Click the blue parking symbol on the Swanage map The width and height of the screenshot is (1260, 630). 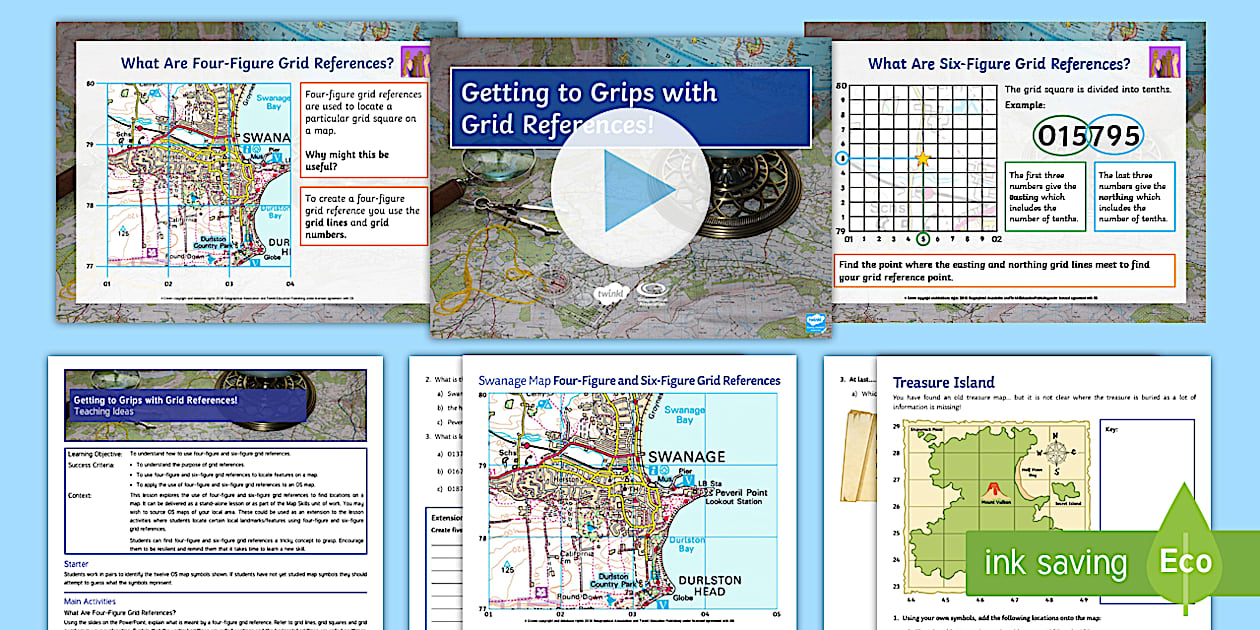coord(541,402)
